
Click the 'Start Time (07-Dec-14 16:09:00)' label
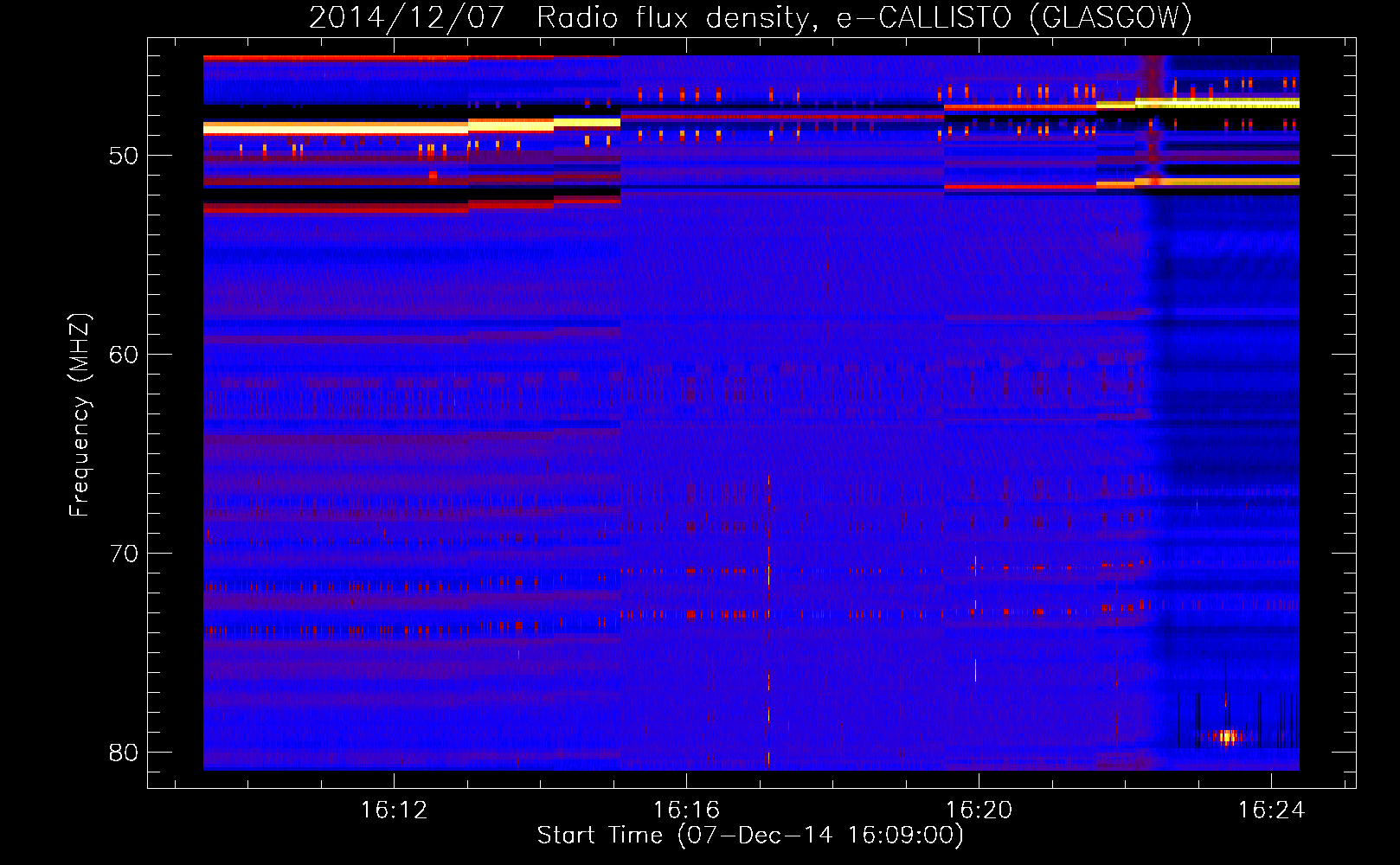(750, 836)
